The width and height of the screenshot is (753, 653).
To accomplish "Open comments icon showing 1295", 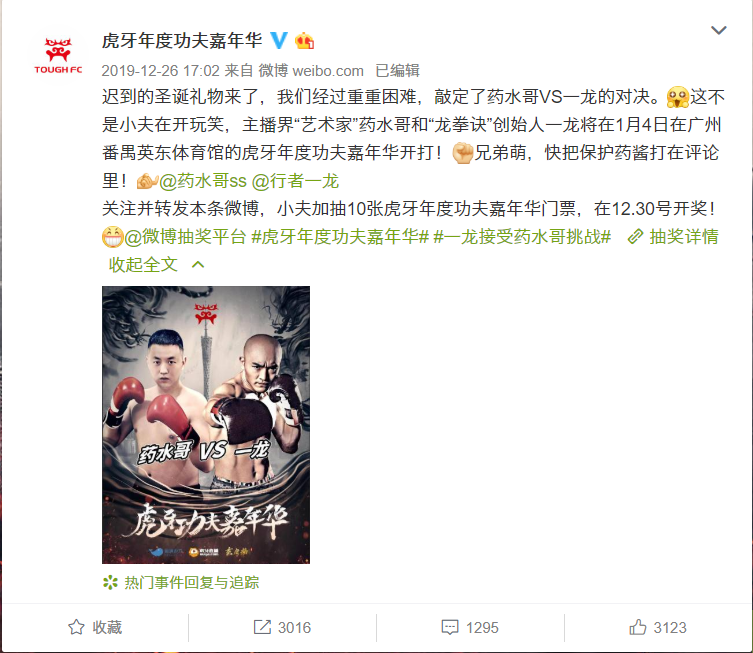I will point(470,627).
